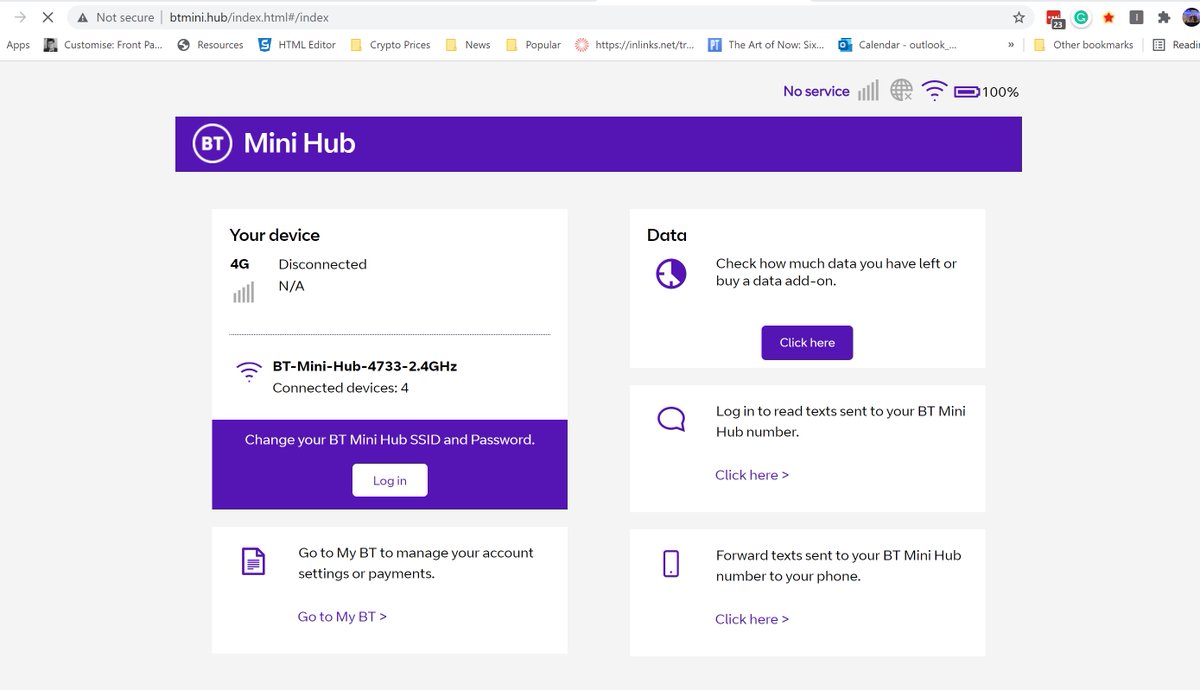Open the inlinks.net bookmark

[635, 45]
